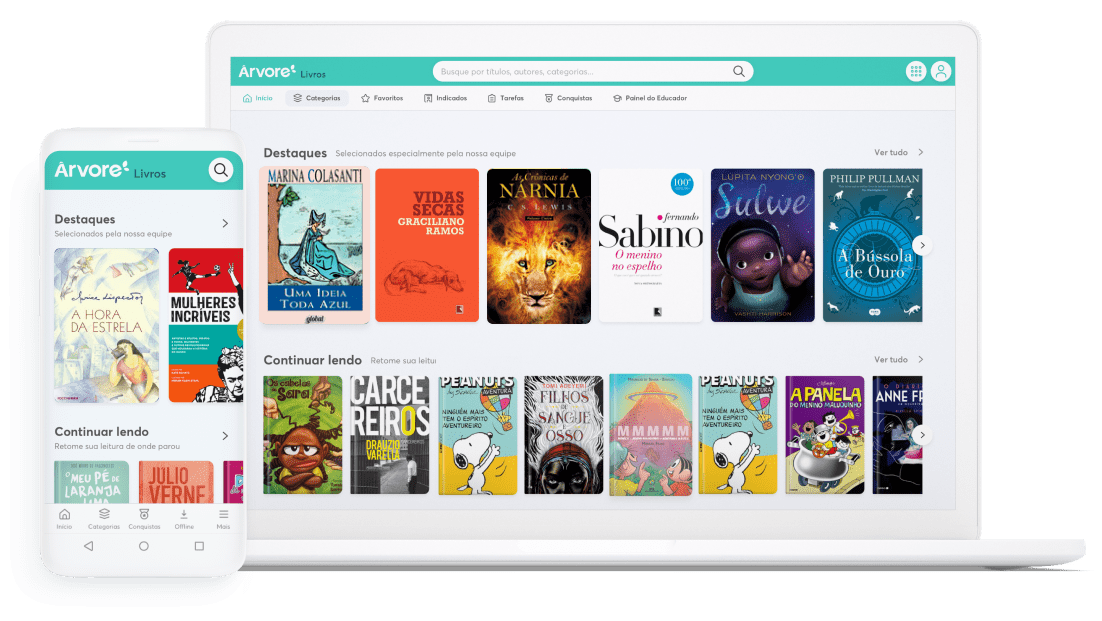
Task: Advance the Continuar lendo carousel with its right arrow
Action: [x=922, y=435]
